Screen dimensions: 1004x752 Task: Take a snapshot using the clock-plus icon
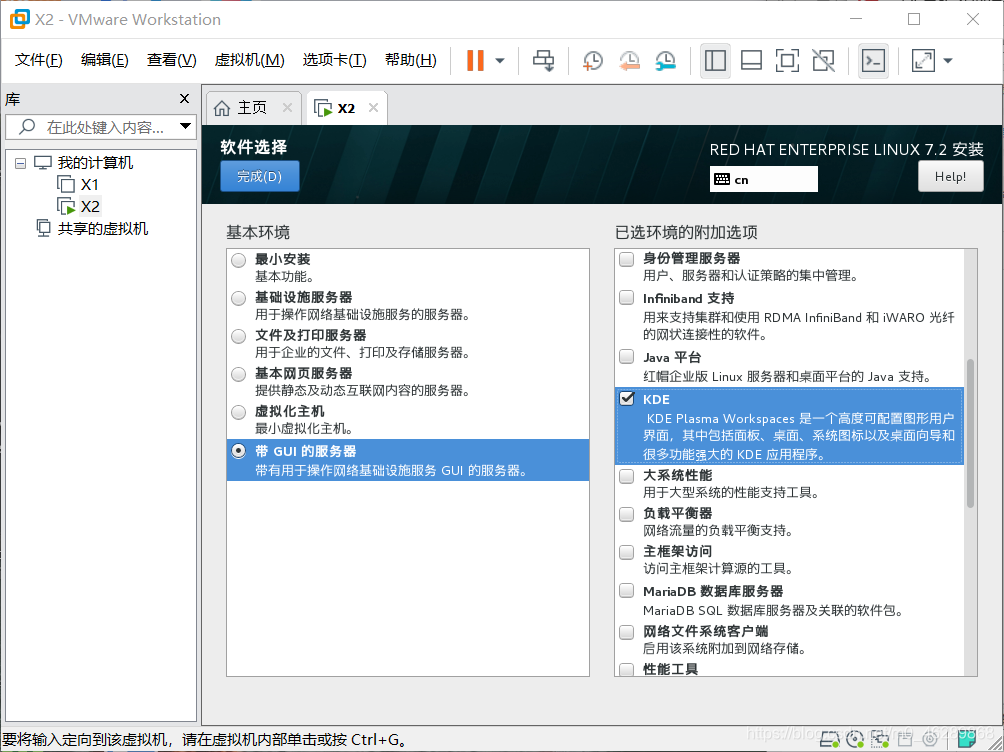(592, 61)
